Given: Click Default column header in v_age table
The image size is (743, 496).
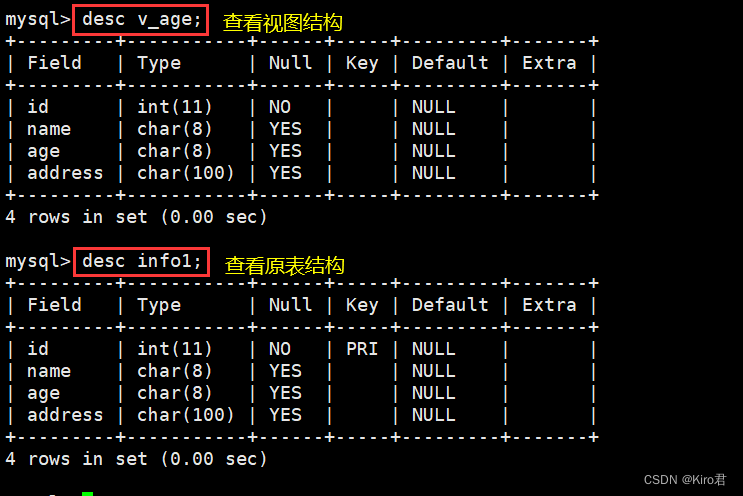Looking at the screenshot, I should tap(450, 63).
